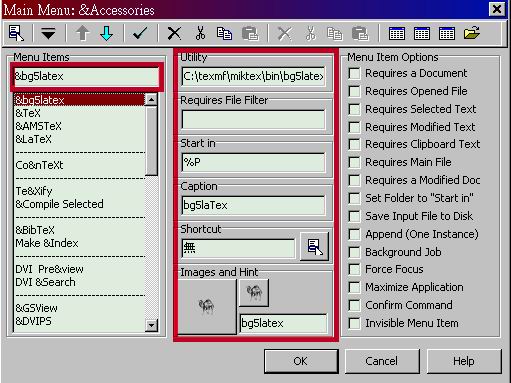Toggle Requires Modified Text checkbox

pyautogui.click(x=354, y=127)
